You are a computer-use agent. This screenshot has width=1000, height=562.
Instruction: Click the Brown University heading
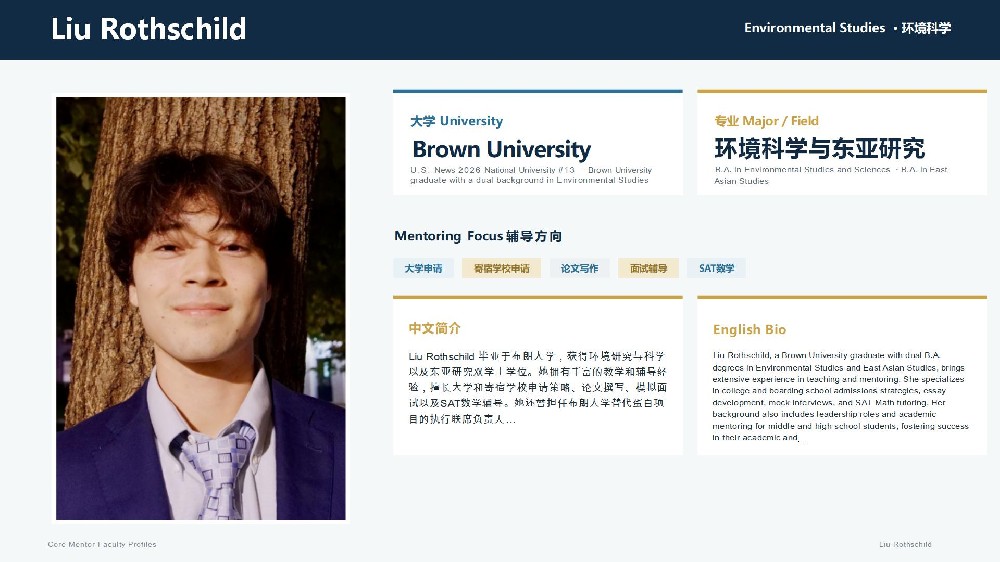tap(502, 149)
